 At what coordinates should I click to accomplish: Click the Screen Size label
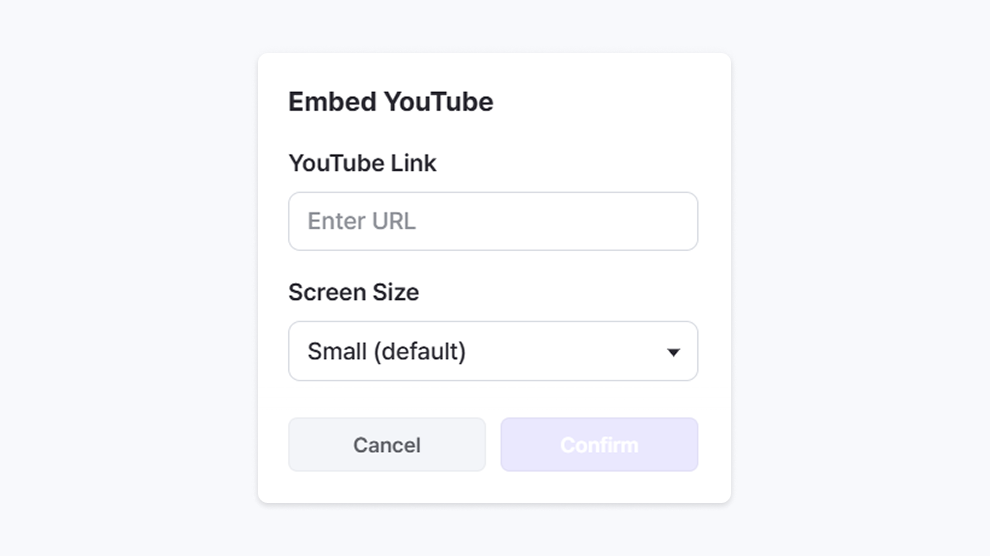[353, 292]
